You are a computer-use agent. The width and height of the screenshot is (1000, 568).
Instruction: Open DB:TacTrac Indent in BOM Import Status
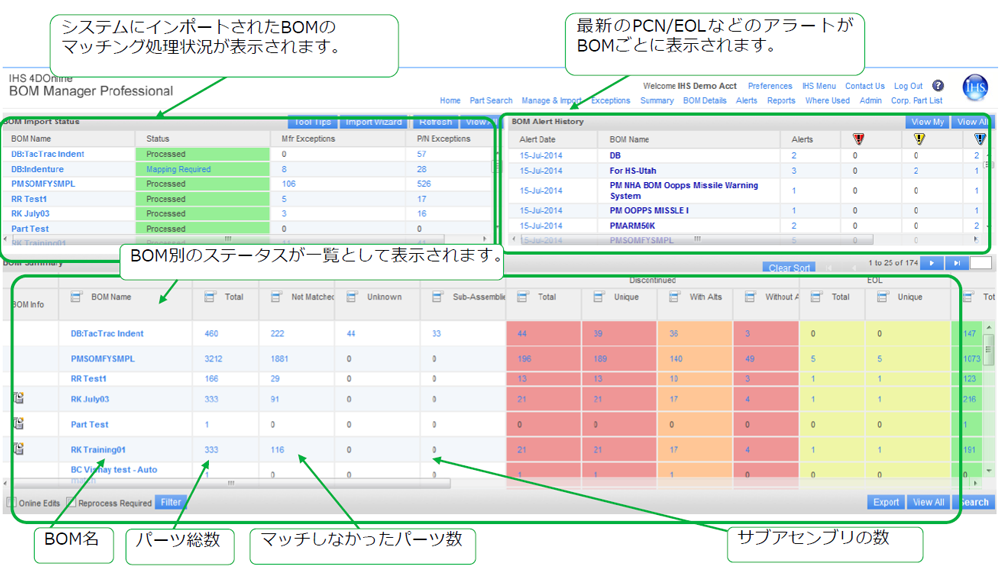click(48, 154)
